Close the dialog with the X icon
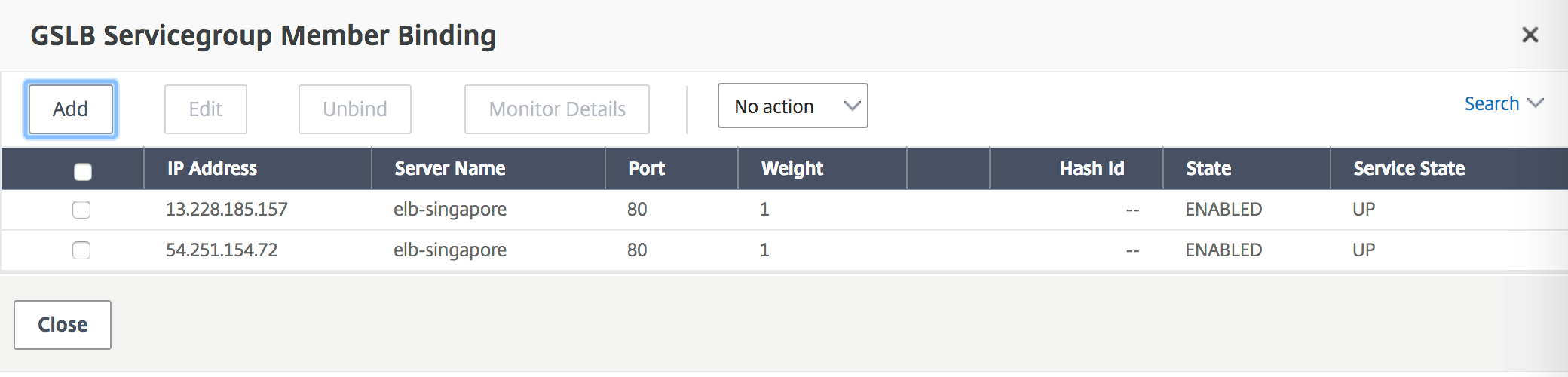 point(1530,35)
